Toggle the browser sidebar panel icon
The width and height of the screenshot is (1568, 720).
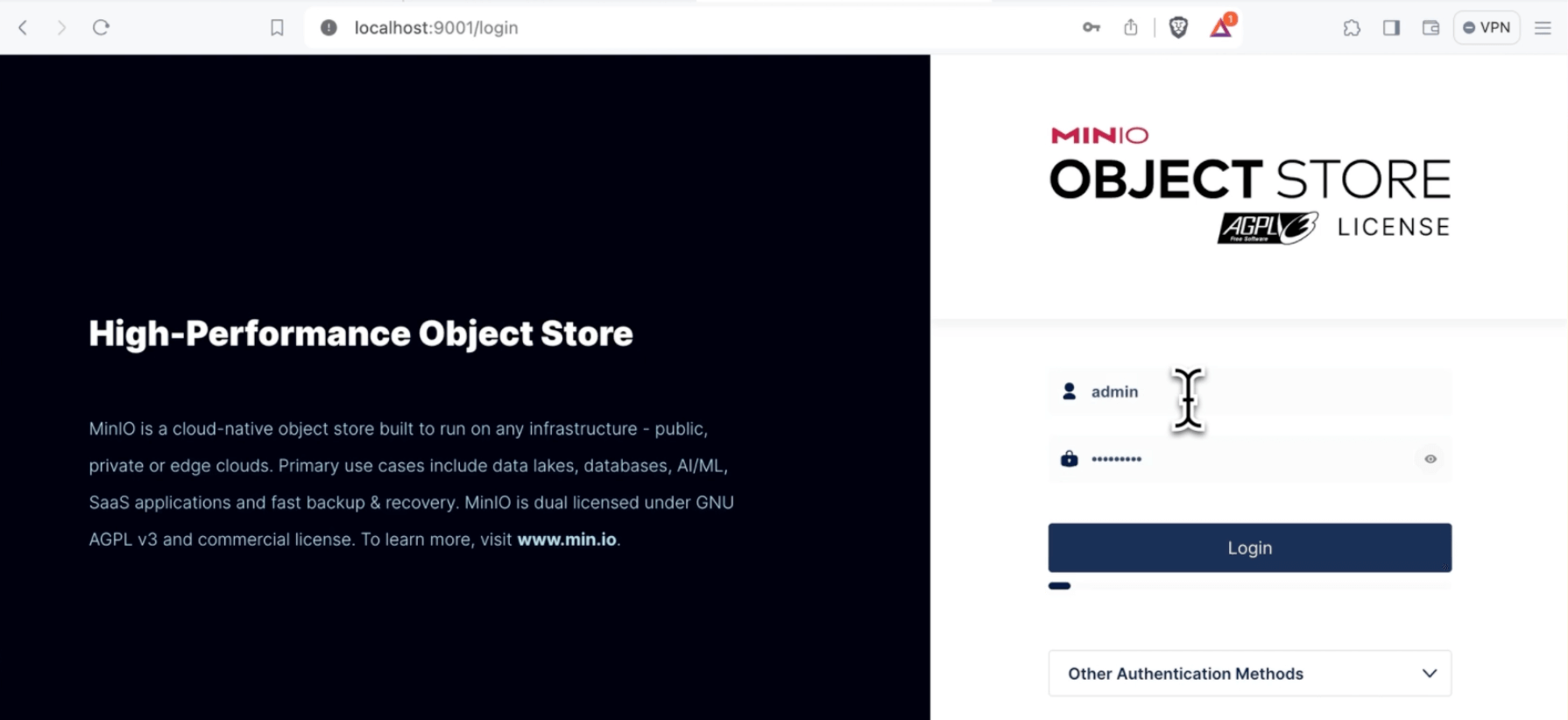pyautogui.click(x=1391, y=28)
